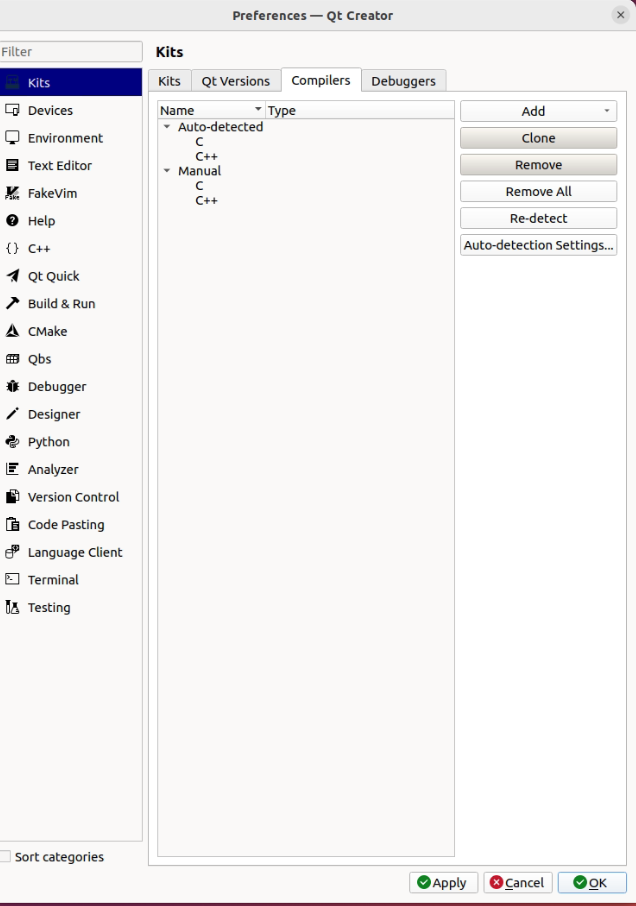The width and height of the screenshot is (636, 906).
Task: Collapse the Manual tree group
Action: (167, 170)
